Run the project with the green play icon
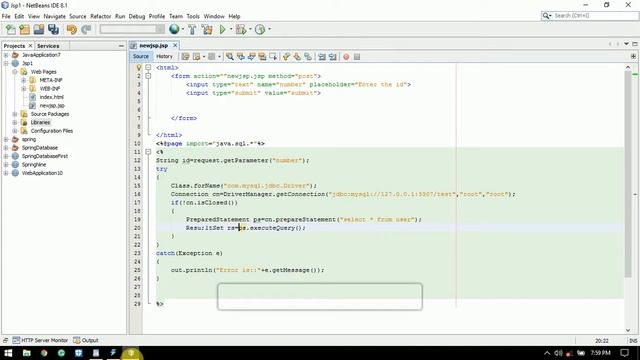The height and width of the screenshot is (360, 640). pyautogui.click(x=222, y=29)
